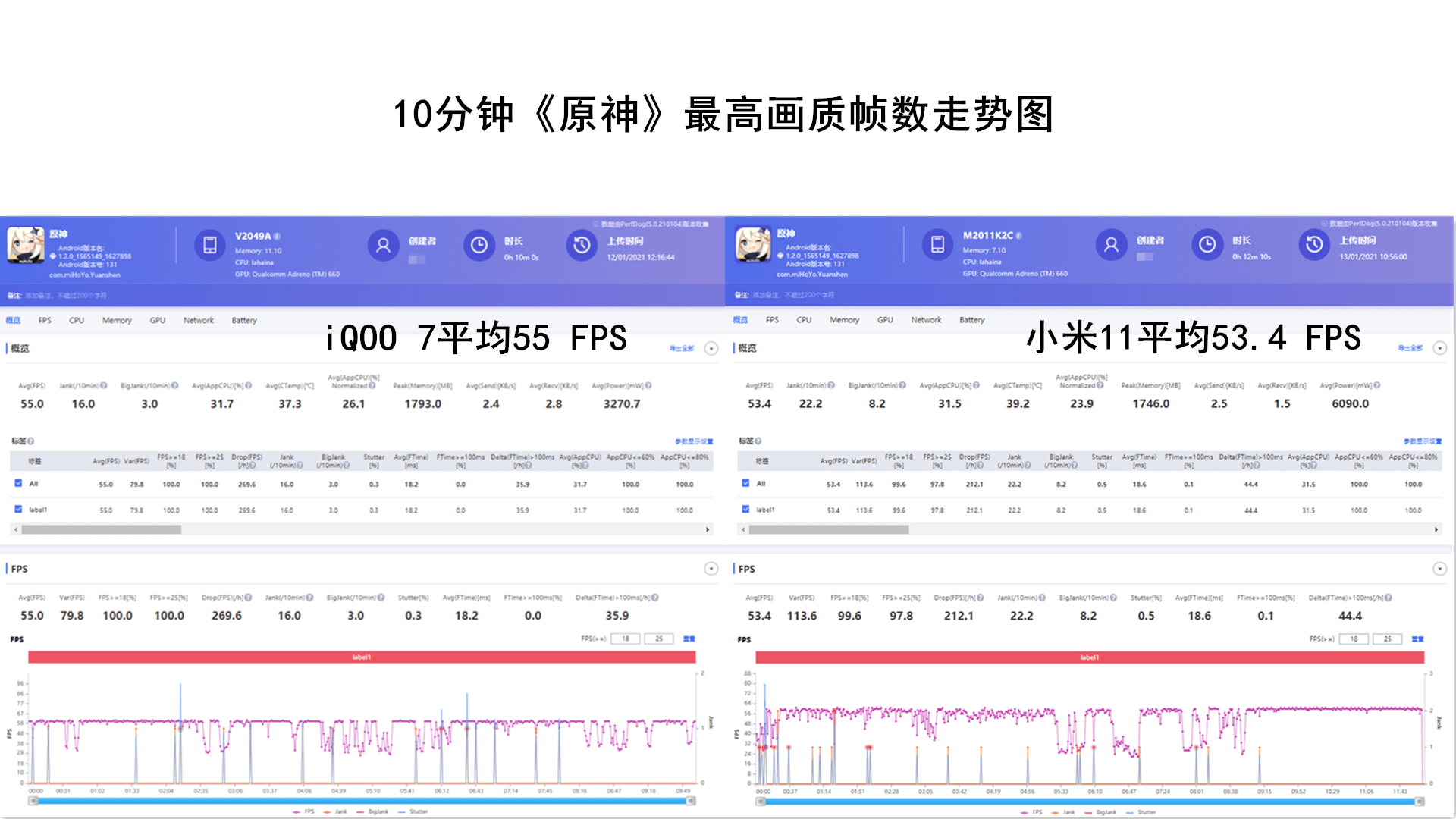Viewport: 1456px width, 819px height.
Task: Click right handle of Xiaomi 11 chart time slider
Action: coord(1420,802)
